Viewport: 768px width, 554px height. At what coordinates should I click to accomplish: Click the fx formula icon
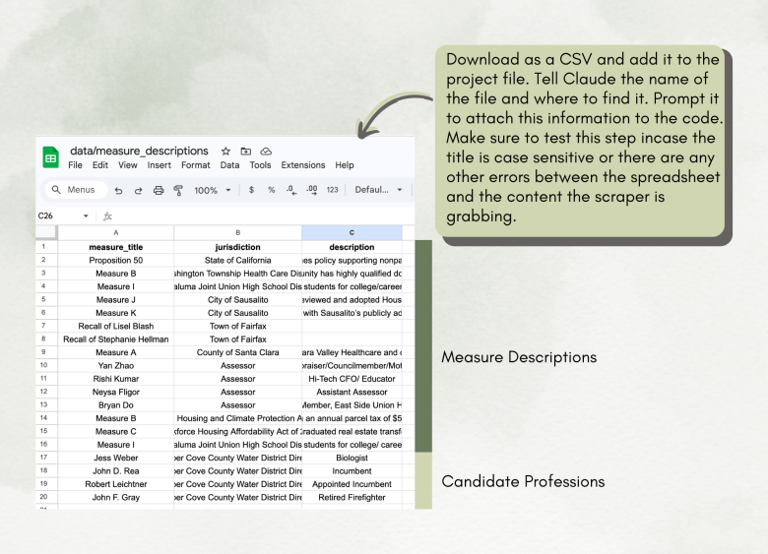pos(108,216)
